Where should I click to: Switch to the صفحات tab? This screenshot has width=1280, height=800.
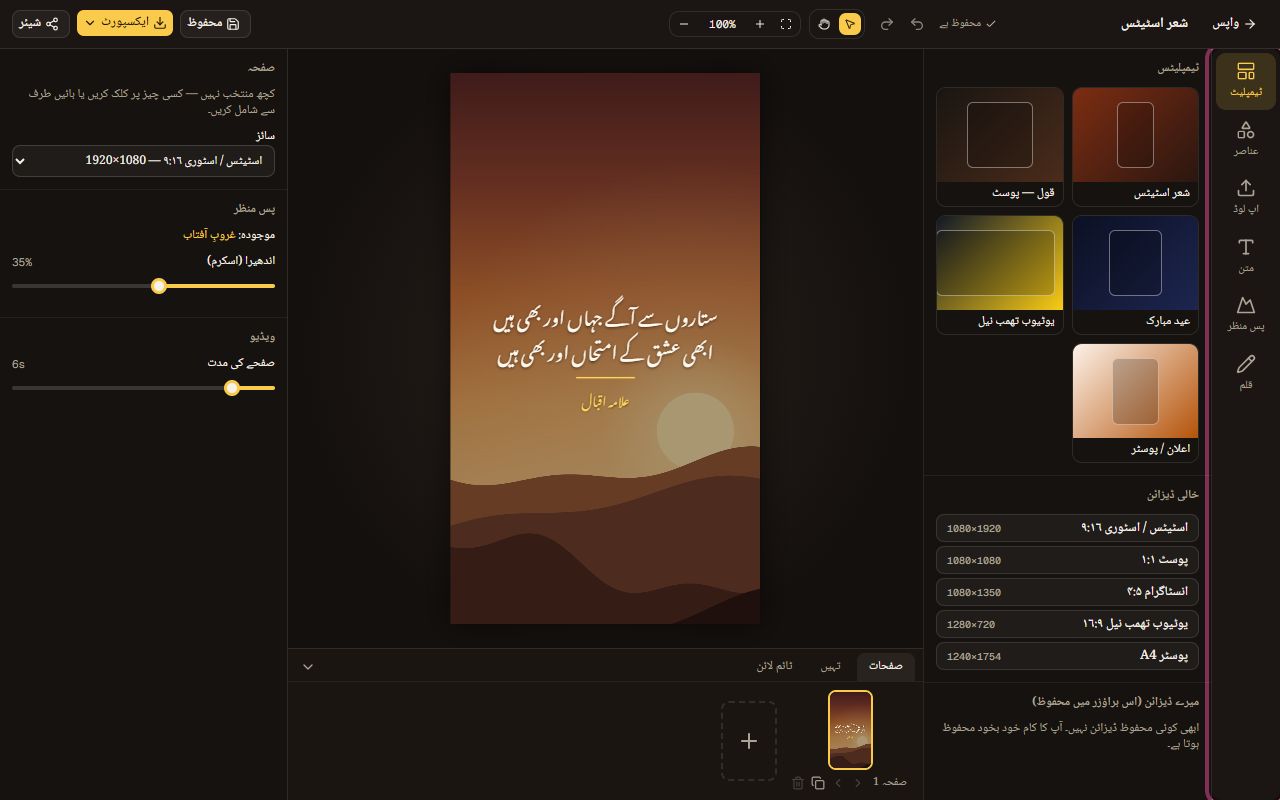click(x=885, y=666)
